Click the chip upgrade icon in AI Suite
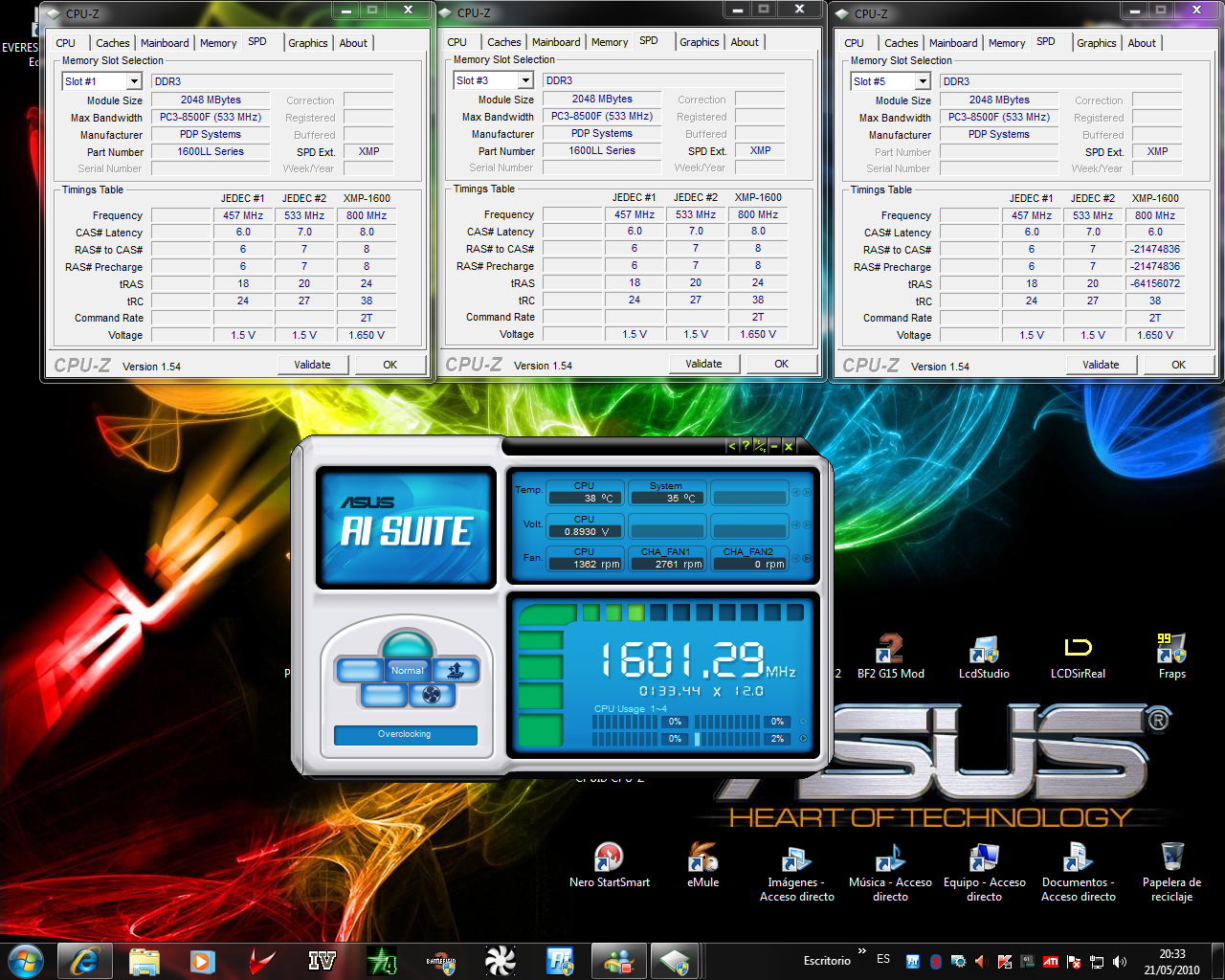The height and width of the screenshot is (980, 1225). [456, 670]
